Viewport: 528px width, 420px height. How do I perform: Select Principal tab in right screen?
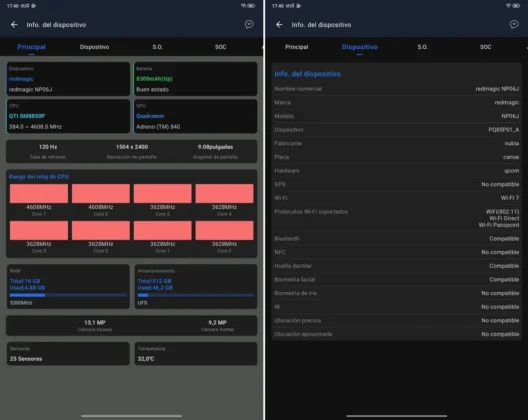(x=296, y=47)
